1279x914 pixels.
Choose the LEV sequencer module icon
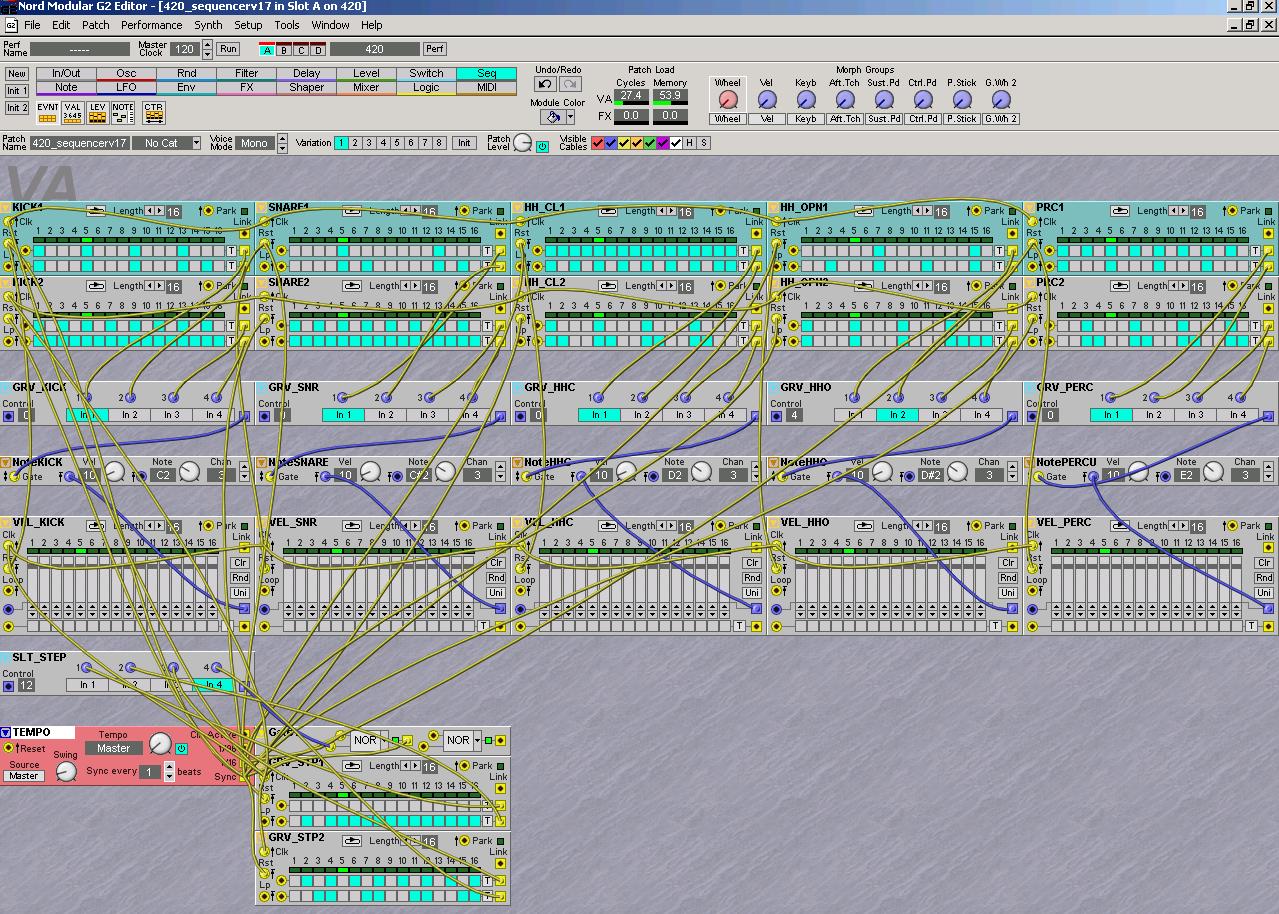97,113
